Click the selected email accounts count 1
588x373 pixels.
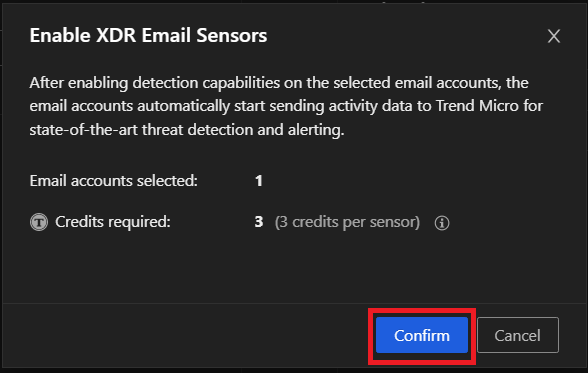pos(259,181)
